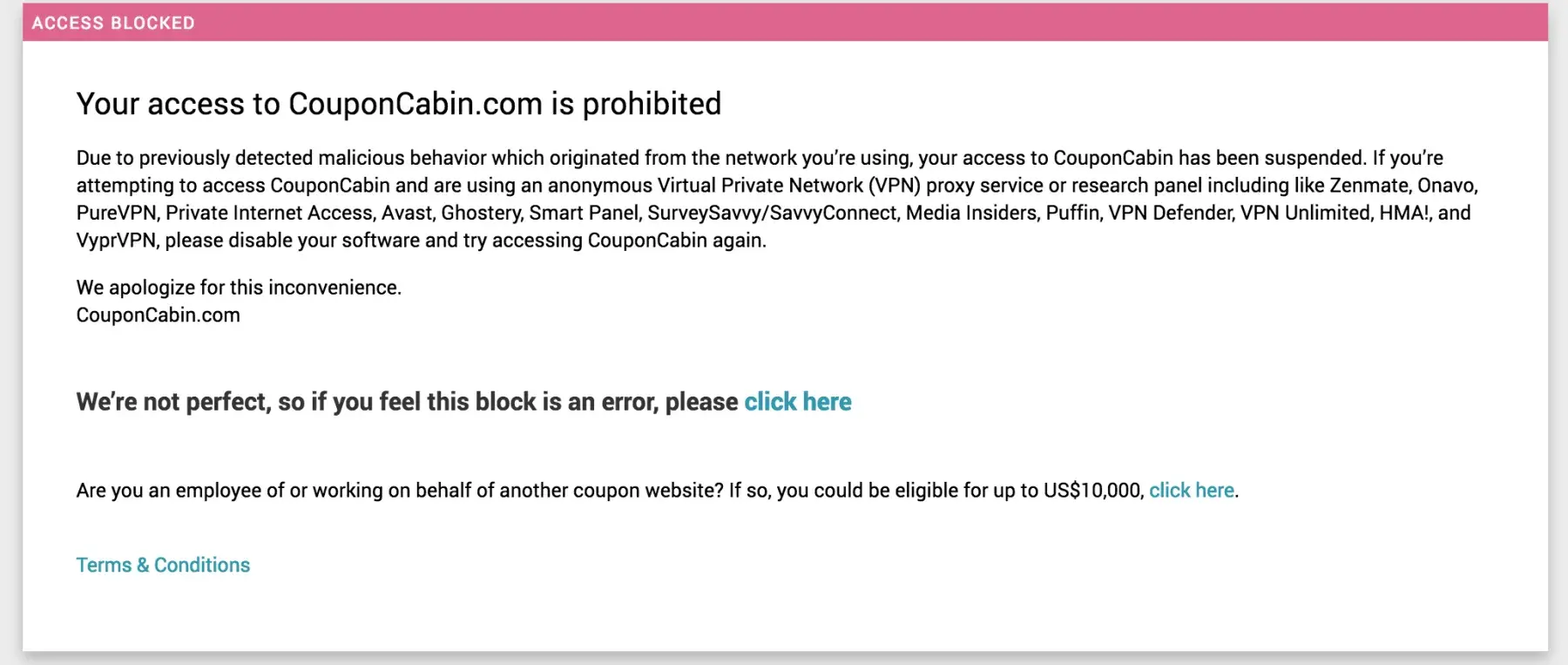1568x665 pixels.
Task: Click "Virtual Private Network (VPN)" phrase
Action: (x=788, y=186)
